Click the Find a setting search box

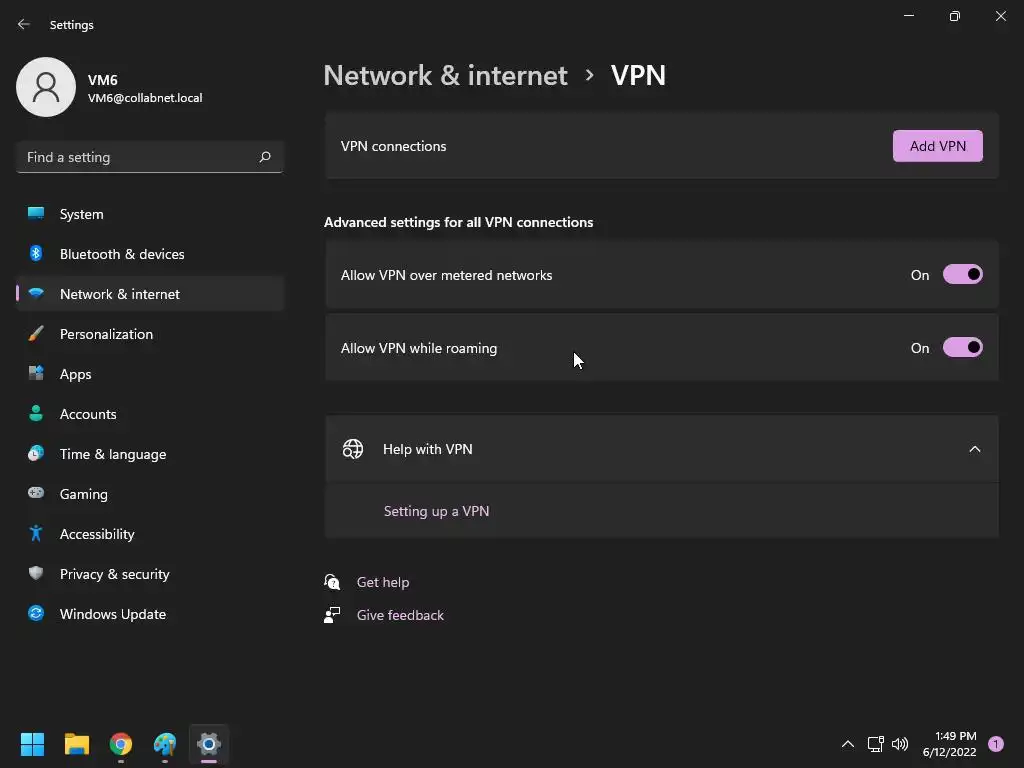pos(138,157)
